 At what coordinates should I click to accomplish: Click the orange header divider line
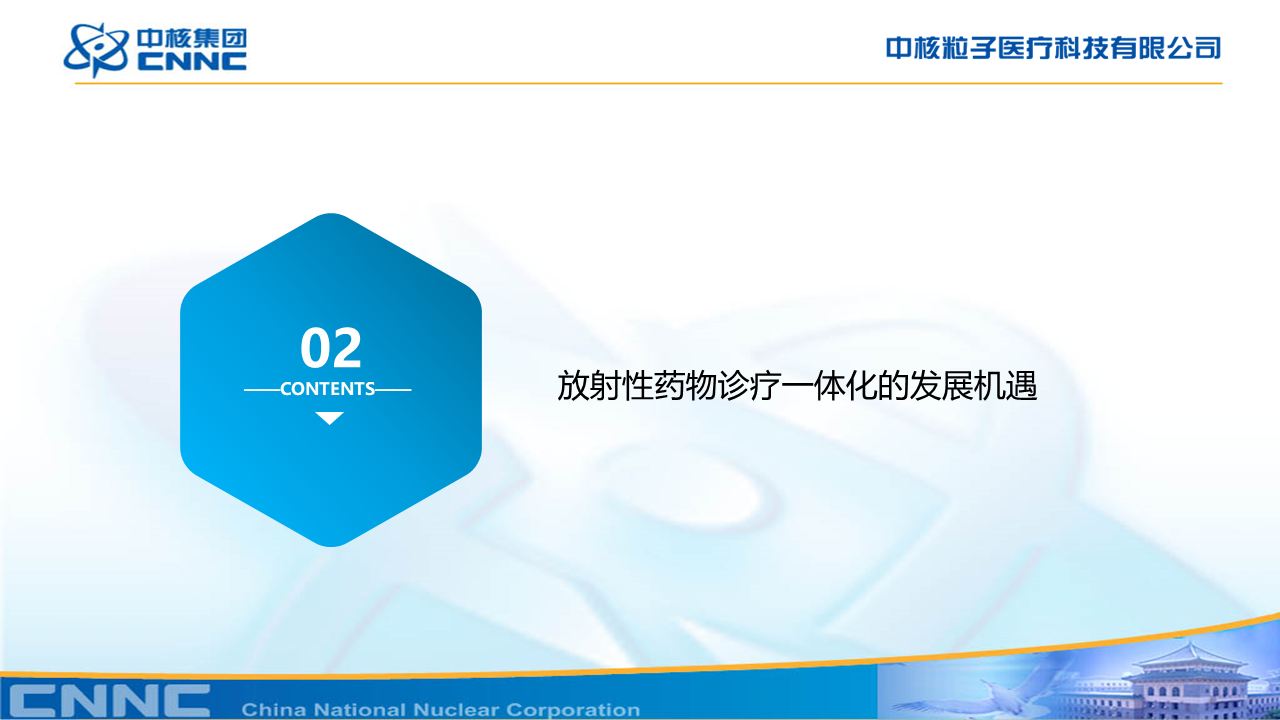tap(648, 83)
